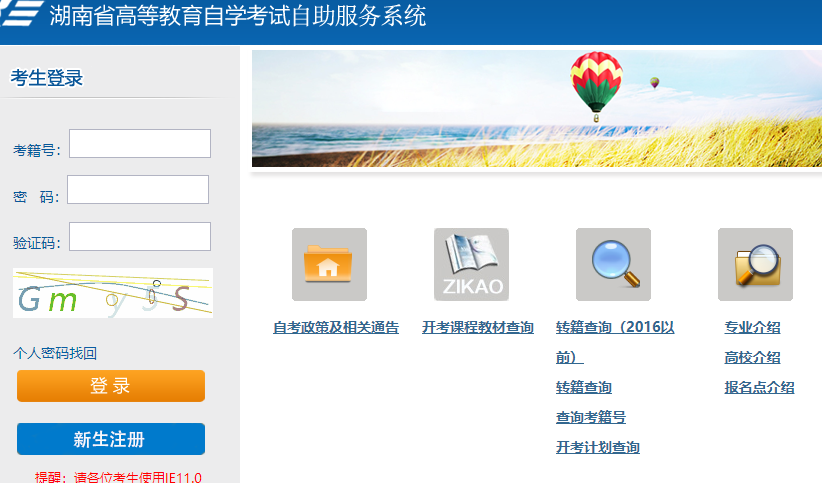The width and height of the screenshot is (822, 483).
Task: Open 转籍查询（2016以前）link
Action: coord(615,342)
